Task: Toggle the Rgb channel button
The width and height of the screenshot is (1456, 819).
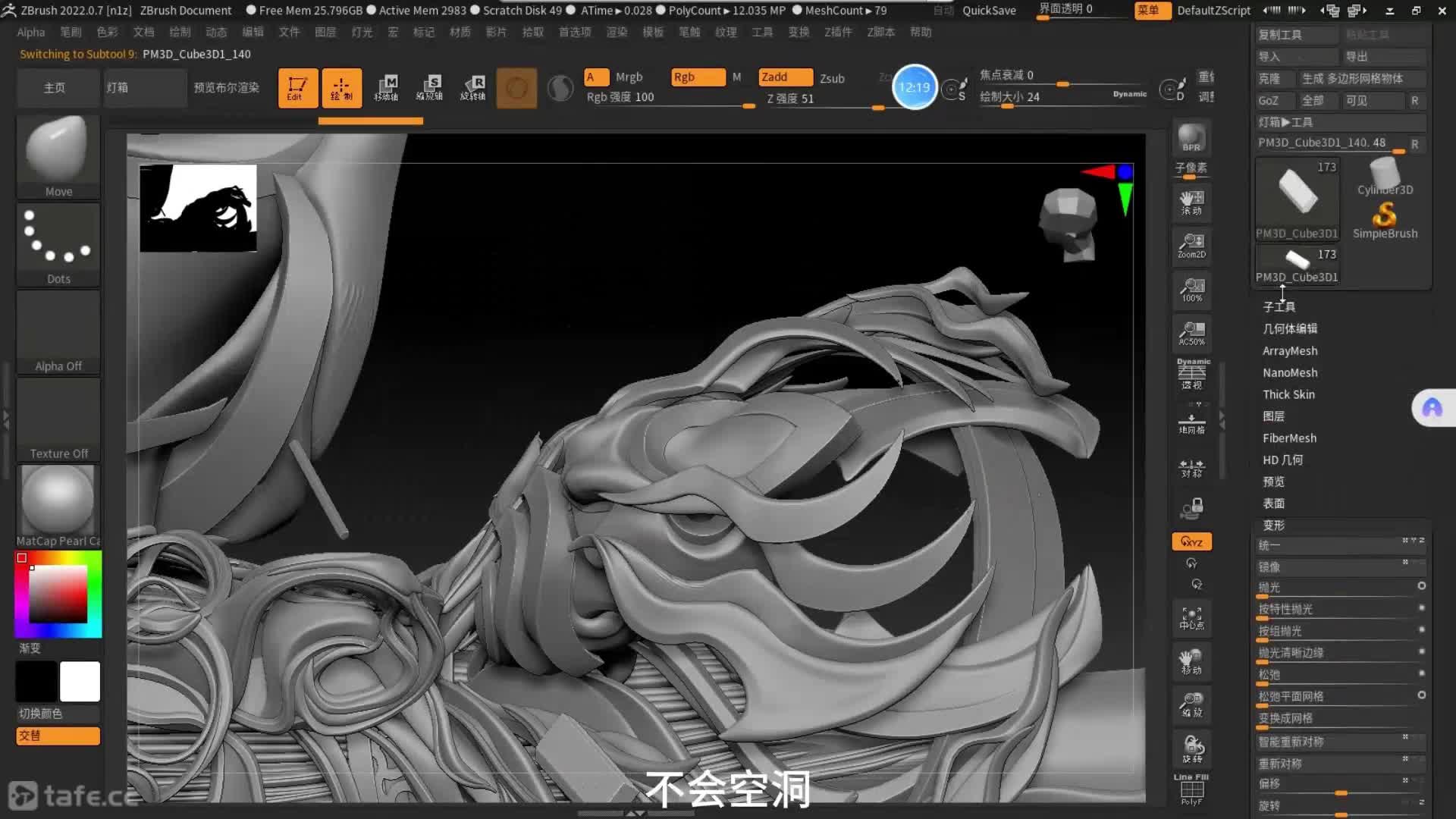Action: pyautogui.click(x=698, y=77)
